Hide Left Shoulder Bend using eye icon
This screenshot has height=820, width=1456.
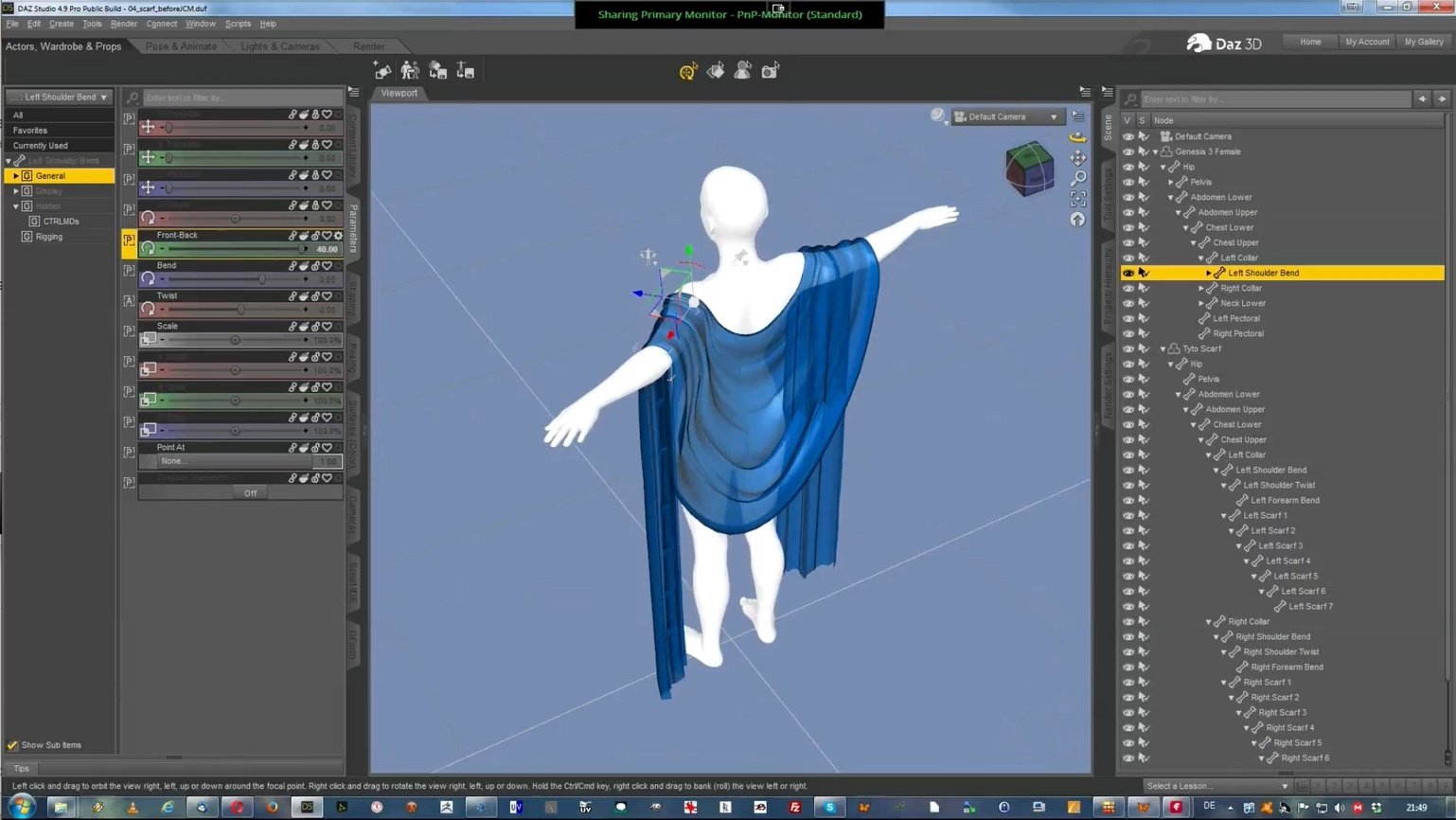(x=1128, y=273)
